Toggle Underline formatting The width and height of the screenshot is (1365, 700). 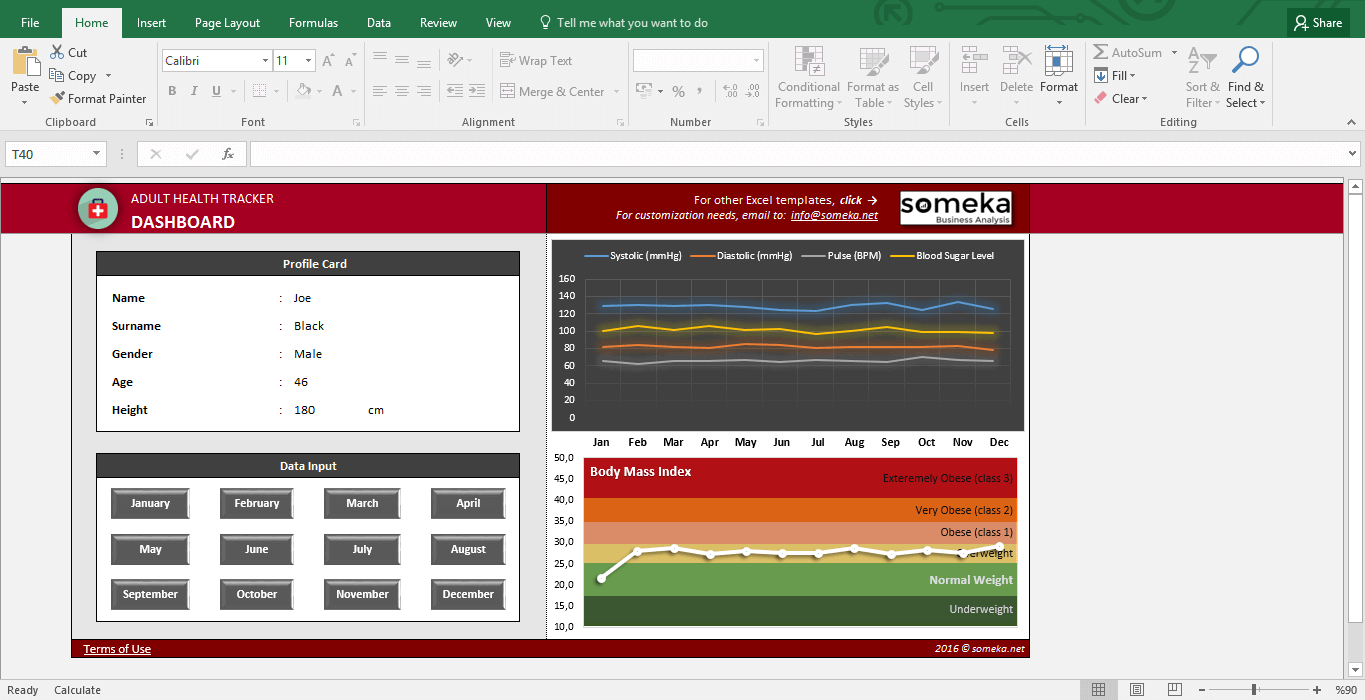coord(216,91)
